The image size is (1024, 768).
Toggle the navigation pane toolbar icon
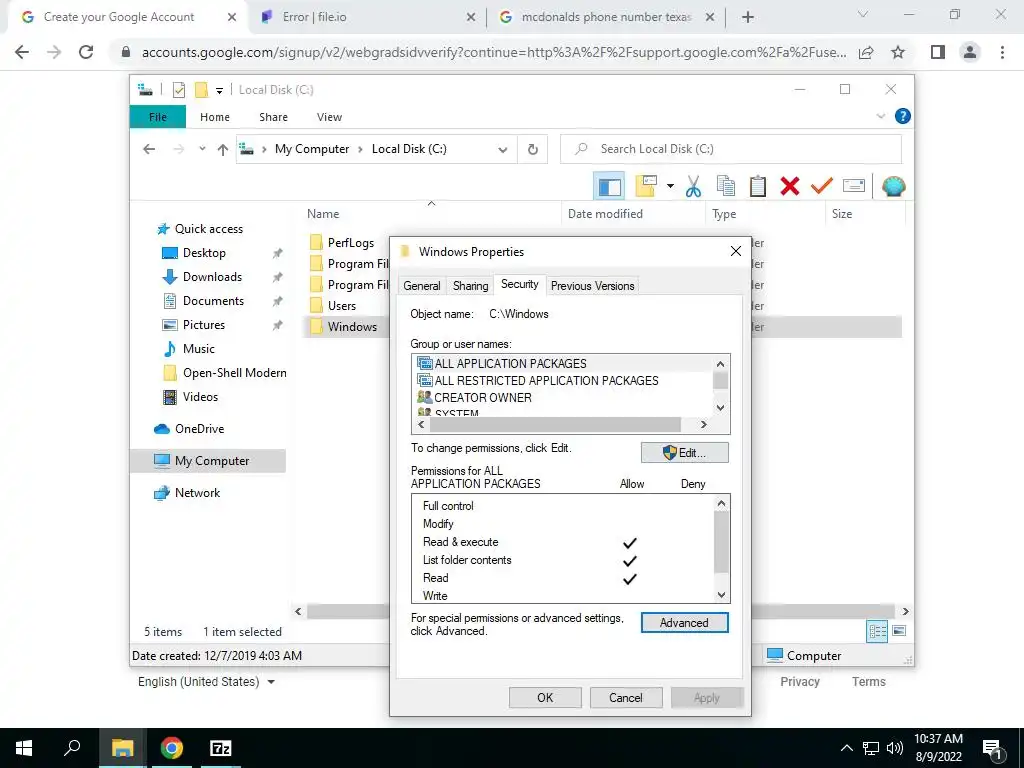609,187
